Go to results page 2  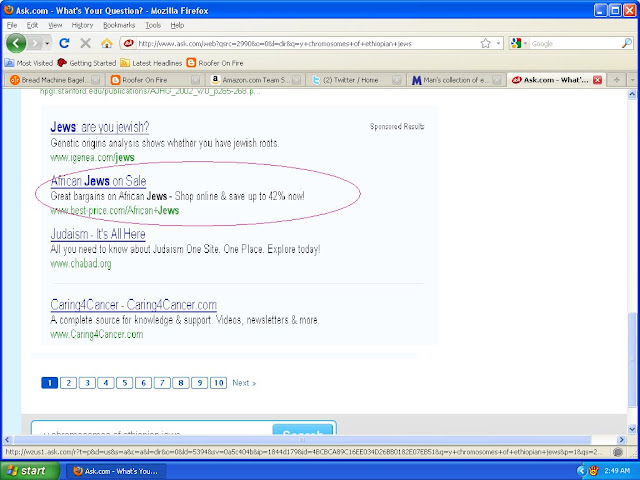point(69,383)
